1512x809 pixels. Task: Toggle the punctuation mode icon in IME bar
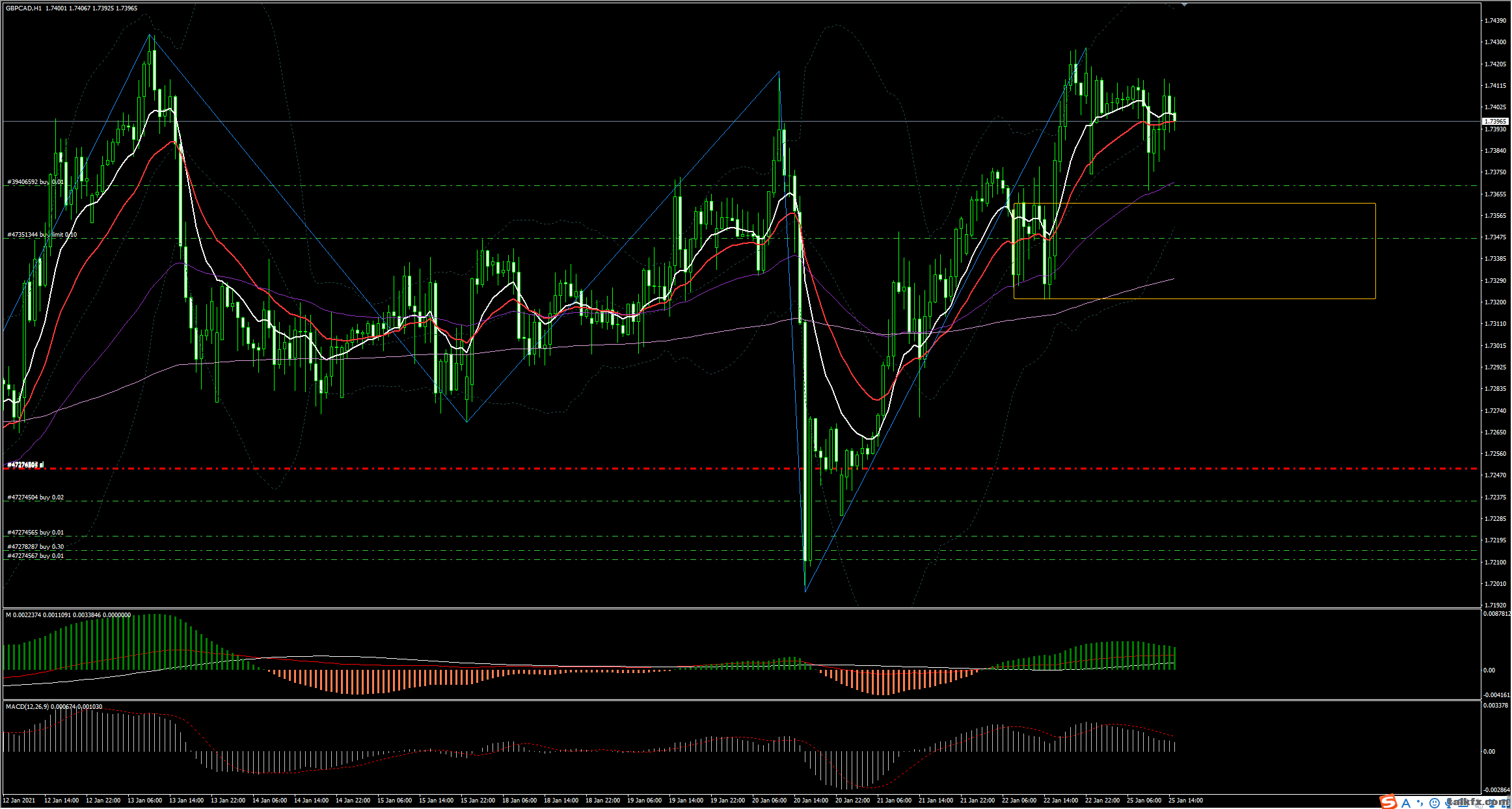click(x=1420, y=803)
